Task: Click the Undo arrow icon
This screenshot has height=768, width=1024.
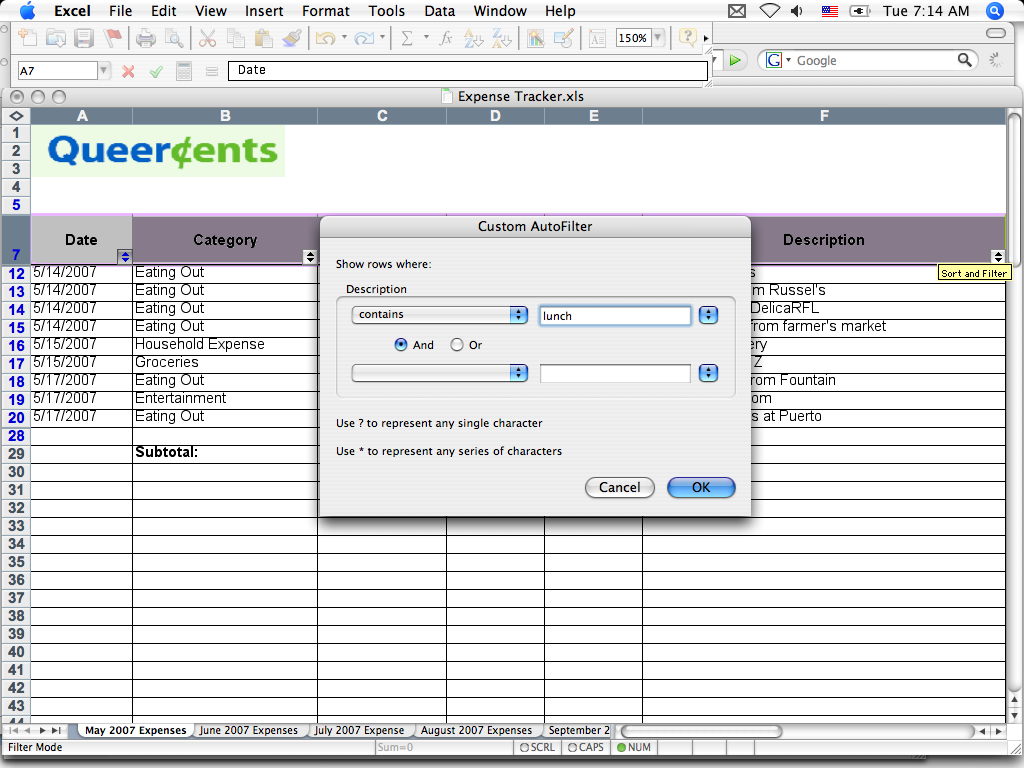Action: click(325, 39)
